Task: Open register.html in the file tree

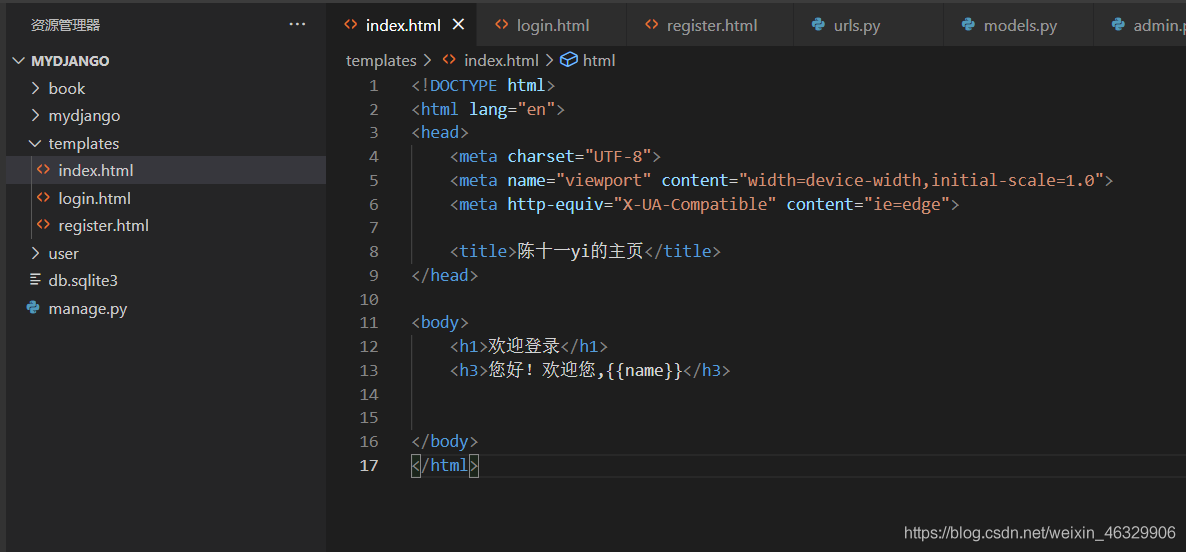Action: (x=103, y=226)
